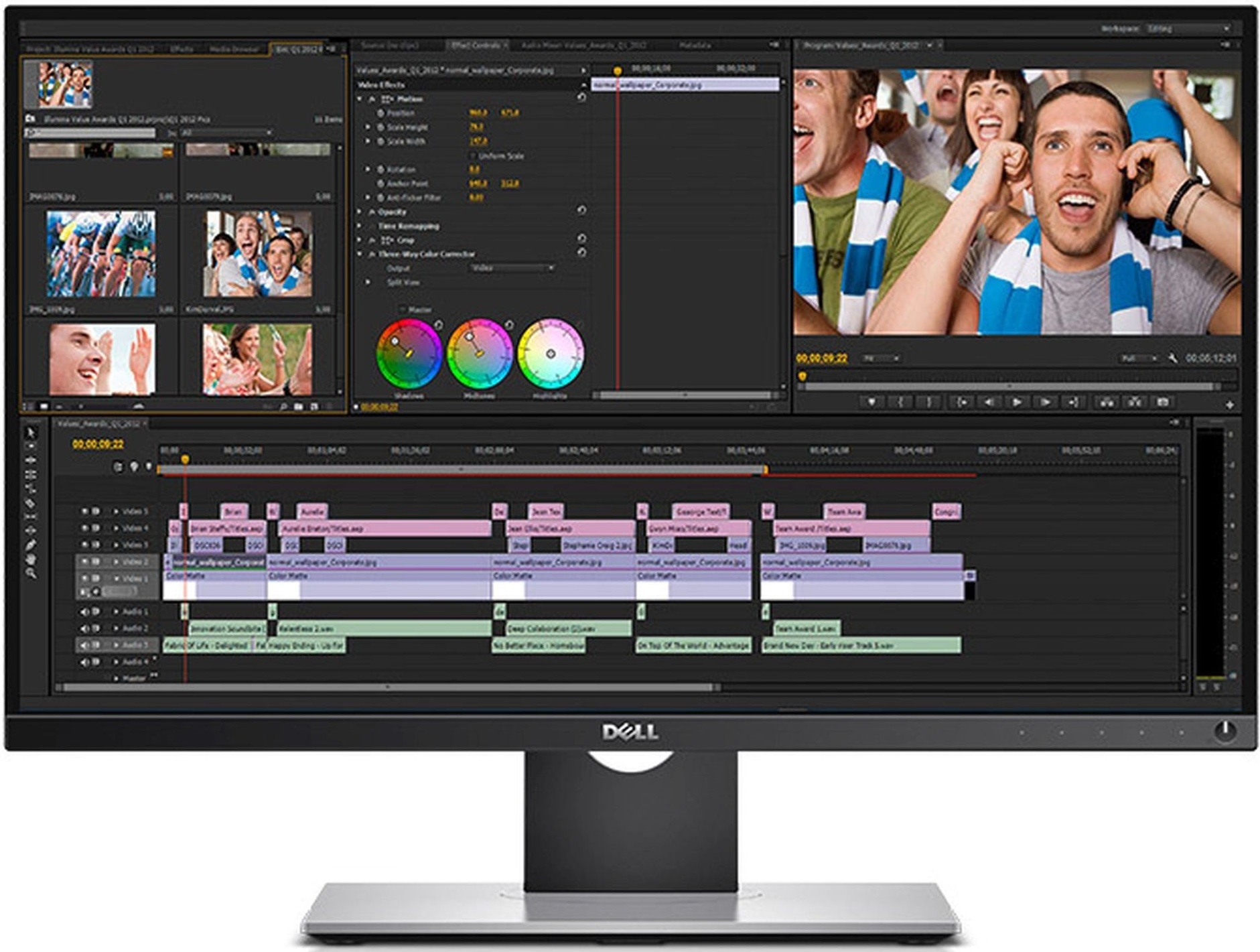Viewport: 1260px width, 952px height.
Task: Select the cyclists race thumbnail
Action: [101, 254]
